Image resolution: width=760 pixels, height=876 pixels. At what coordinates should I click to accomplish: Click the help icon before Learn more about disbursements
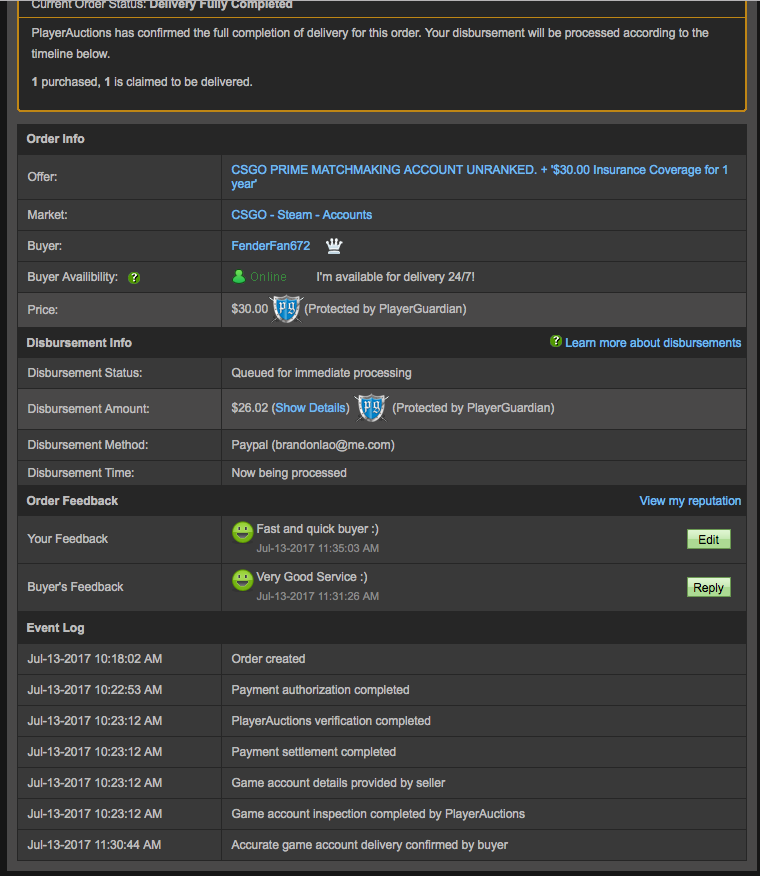(x=556, y=341)
